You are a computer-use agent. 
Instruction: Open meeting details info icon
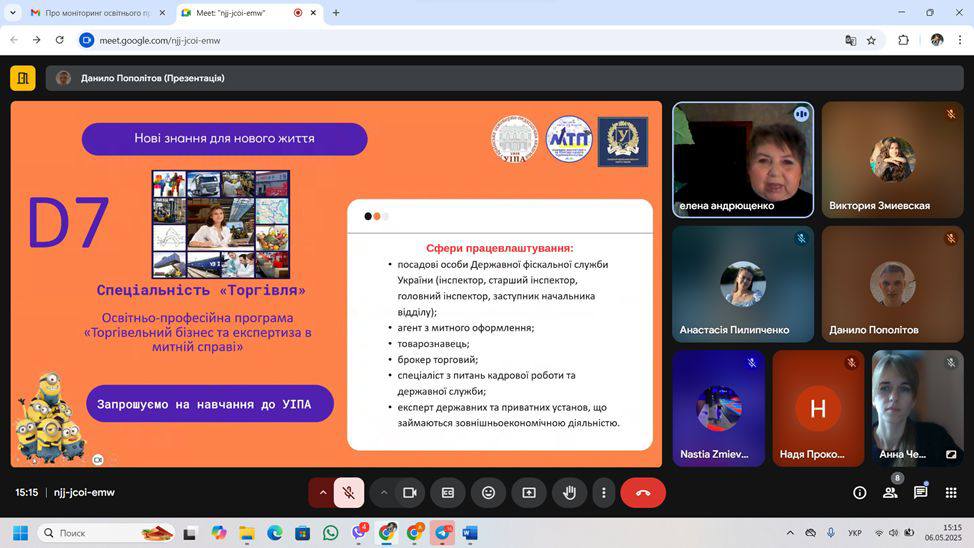click(x=859, y=492)
